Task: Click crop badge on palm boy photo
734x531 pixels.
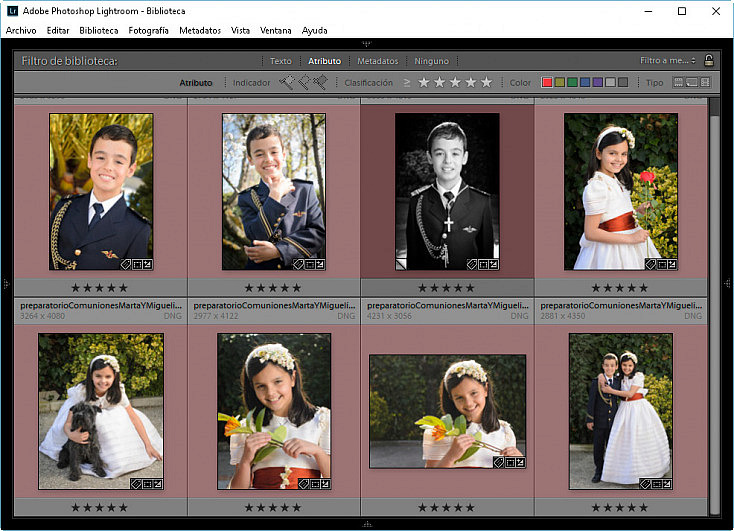Action: [x=137, y=265]
